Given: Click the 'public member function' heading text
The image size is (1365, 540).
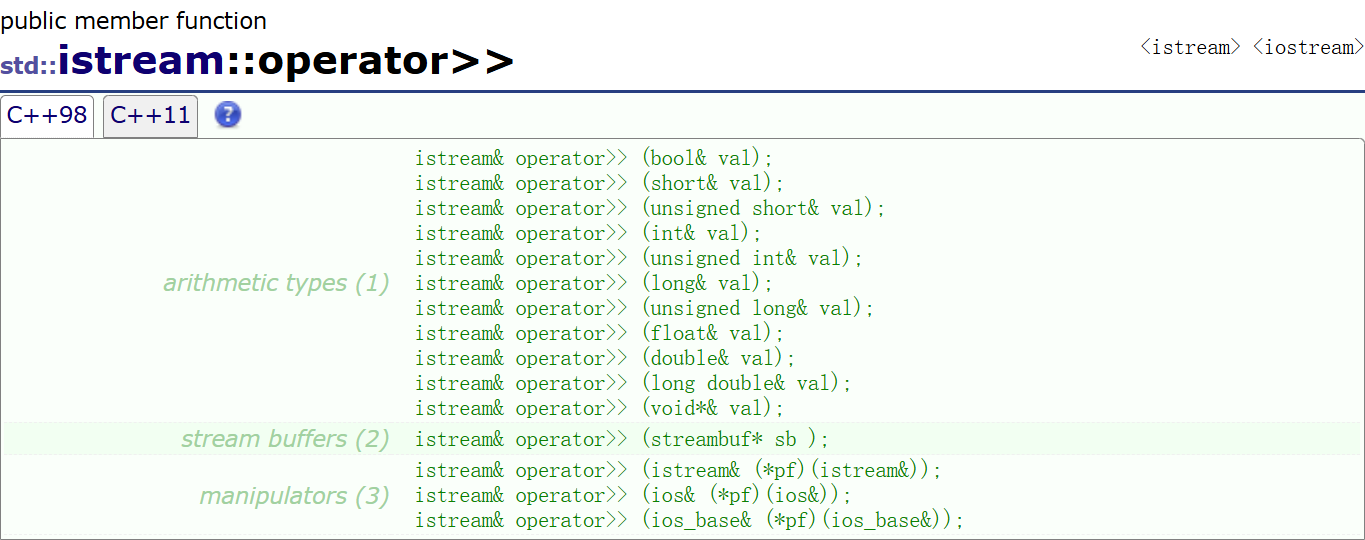Looking at the screenshot, I should [x=134, y=20].
